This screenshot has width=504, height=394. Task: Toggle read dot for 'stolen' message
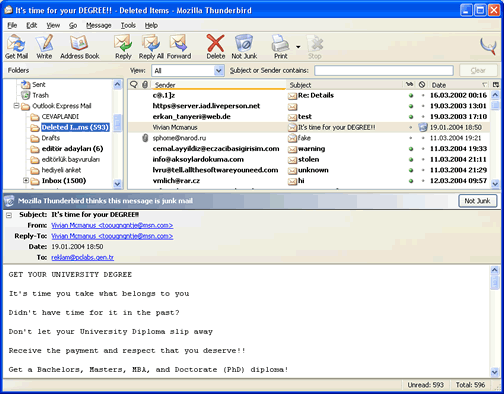(x=411, y=159)
